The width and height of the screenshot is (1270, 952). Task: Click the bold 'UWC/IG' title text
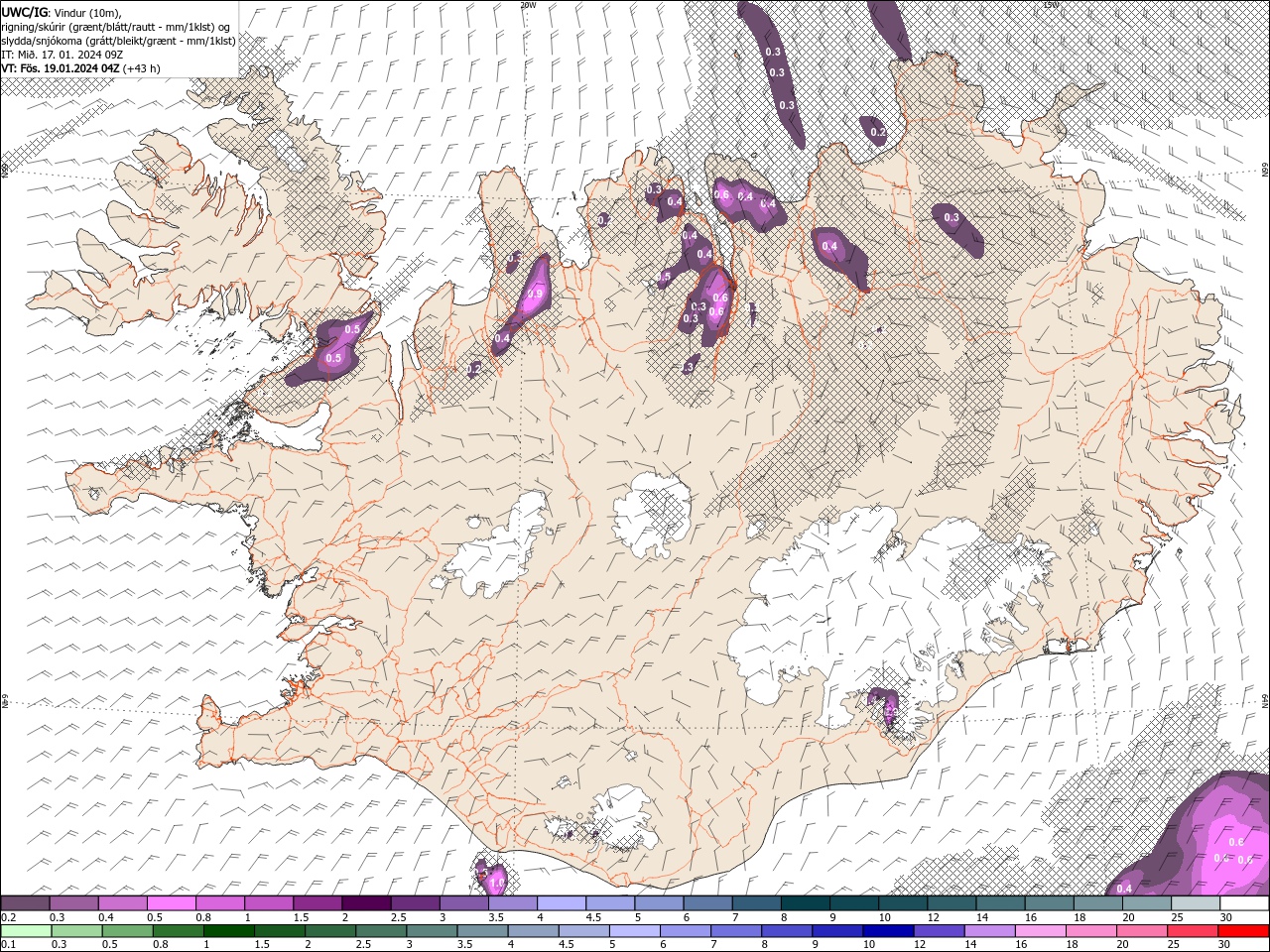(x=24, y=11)
